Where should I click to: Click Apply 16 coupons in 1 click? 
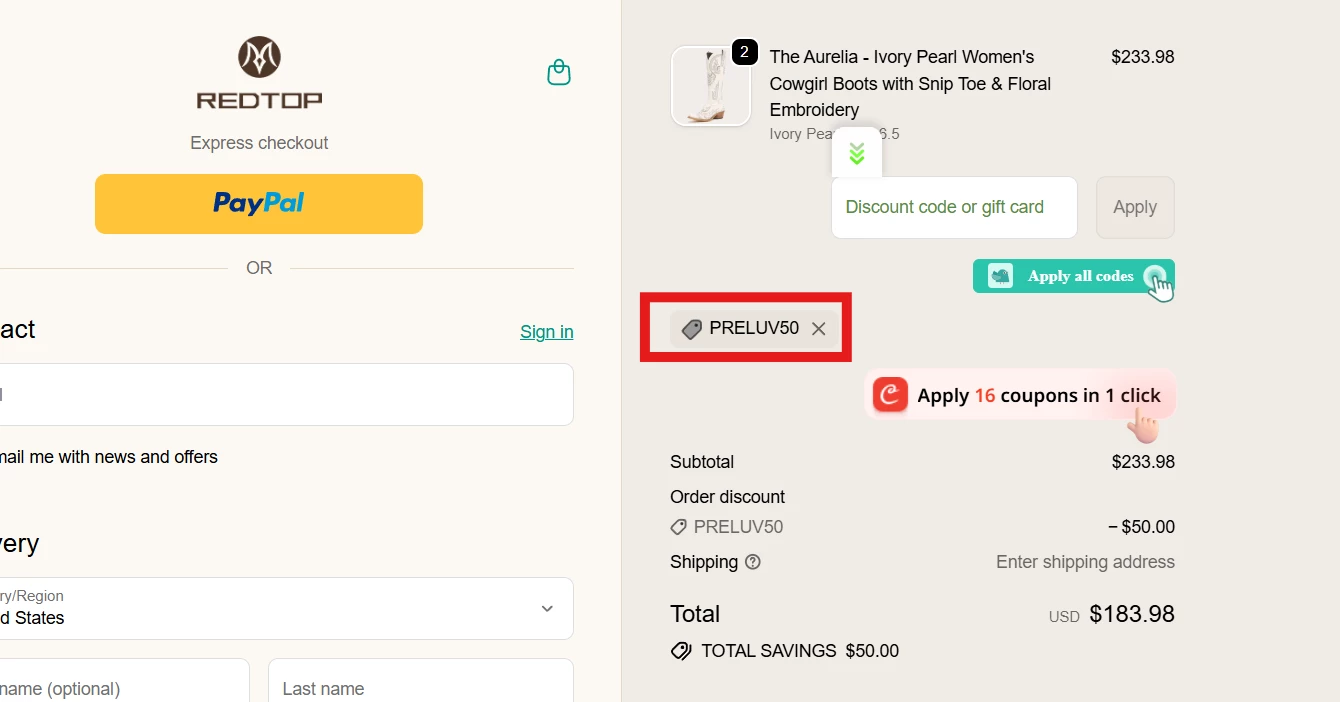pyautogui.click(x=1020, y=395)
